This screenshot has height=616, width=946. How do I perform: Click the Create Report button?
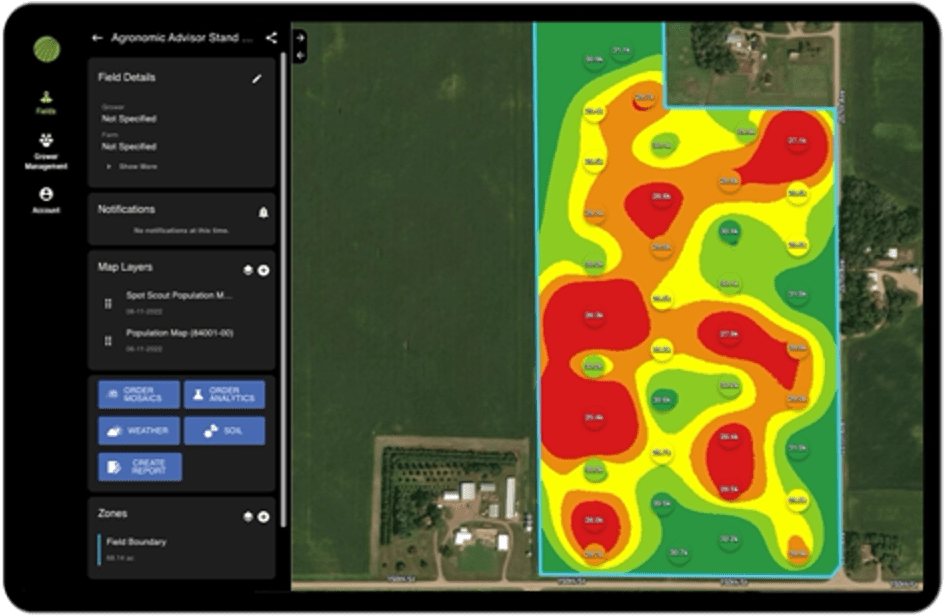(140, 467)
